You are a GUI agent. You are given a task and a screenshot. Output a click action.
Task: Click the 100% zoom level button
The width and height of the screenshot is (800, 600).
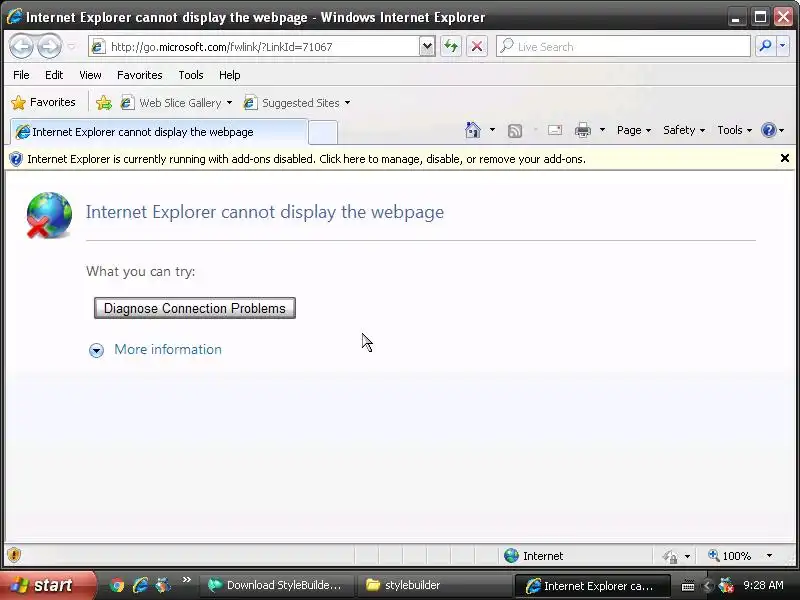(x=730, y=556)
